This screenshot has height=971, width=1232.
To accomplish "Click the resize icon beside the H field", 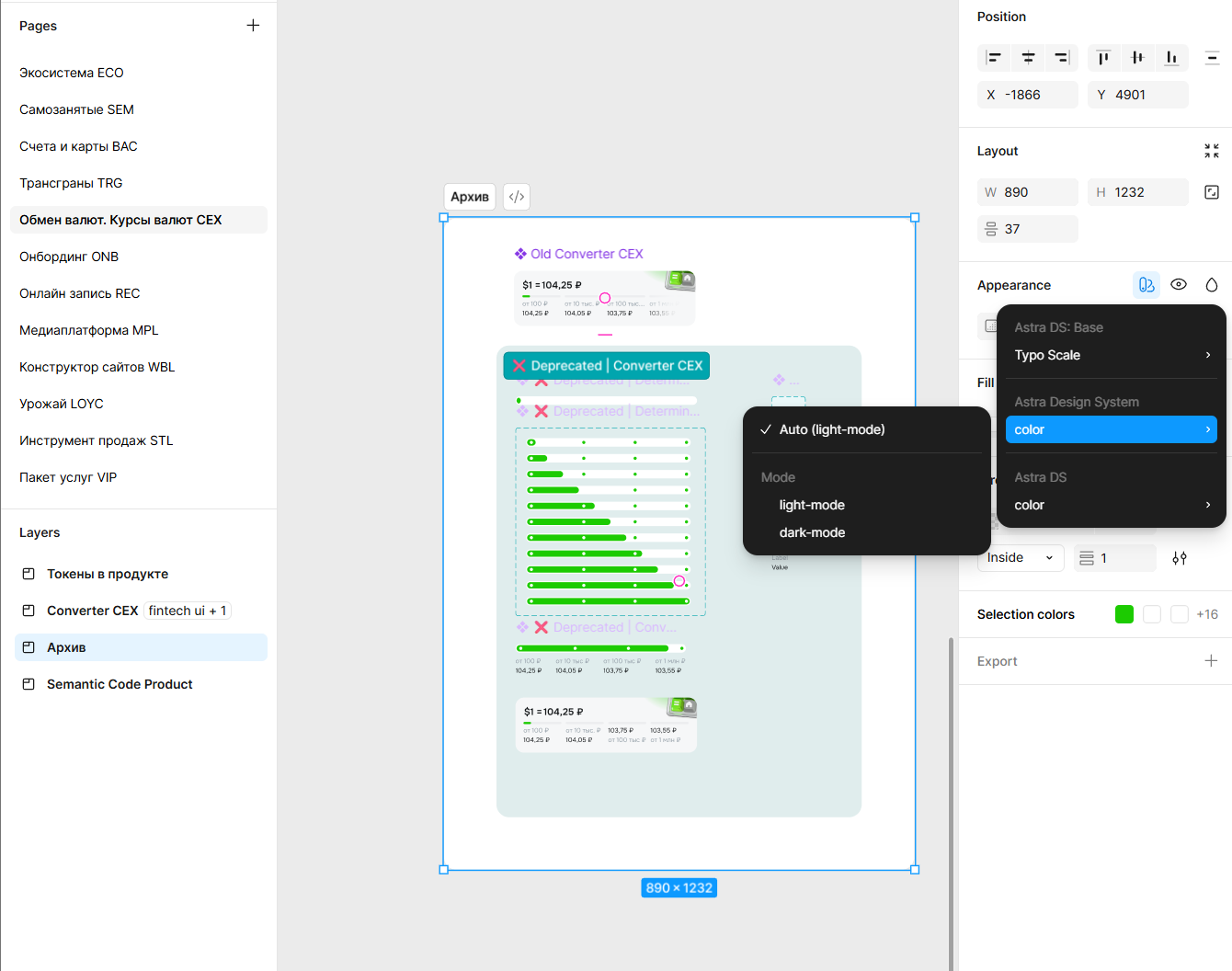I will [1212, 192].
